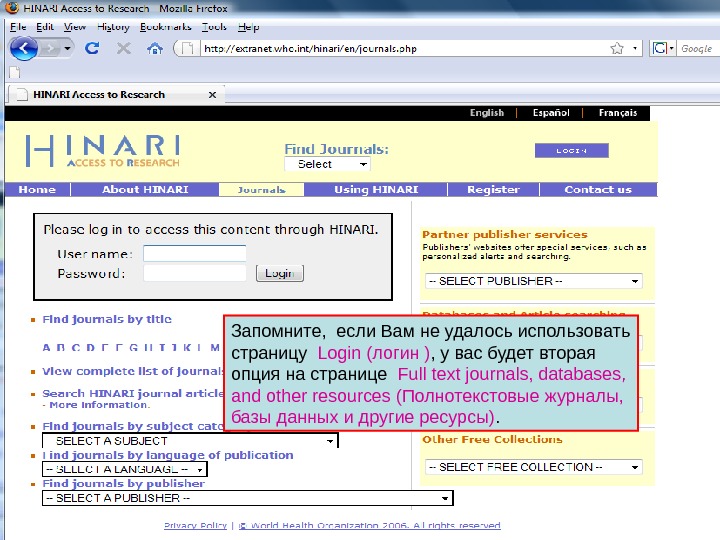
Task: Choose letter C in journals alphabet
Action: coord(76,348)
